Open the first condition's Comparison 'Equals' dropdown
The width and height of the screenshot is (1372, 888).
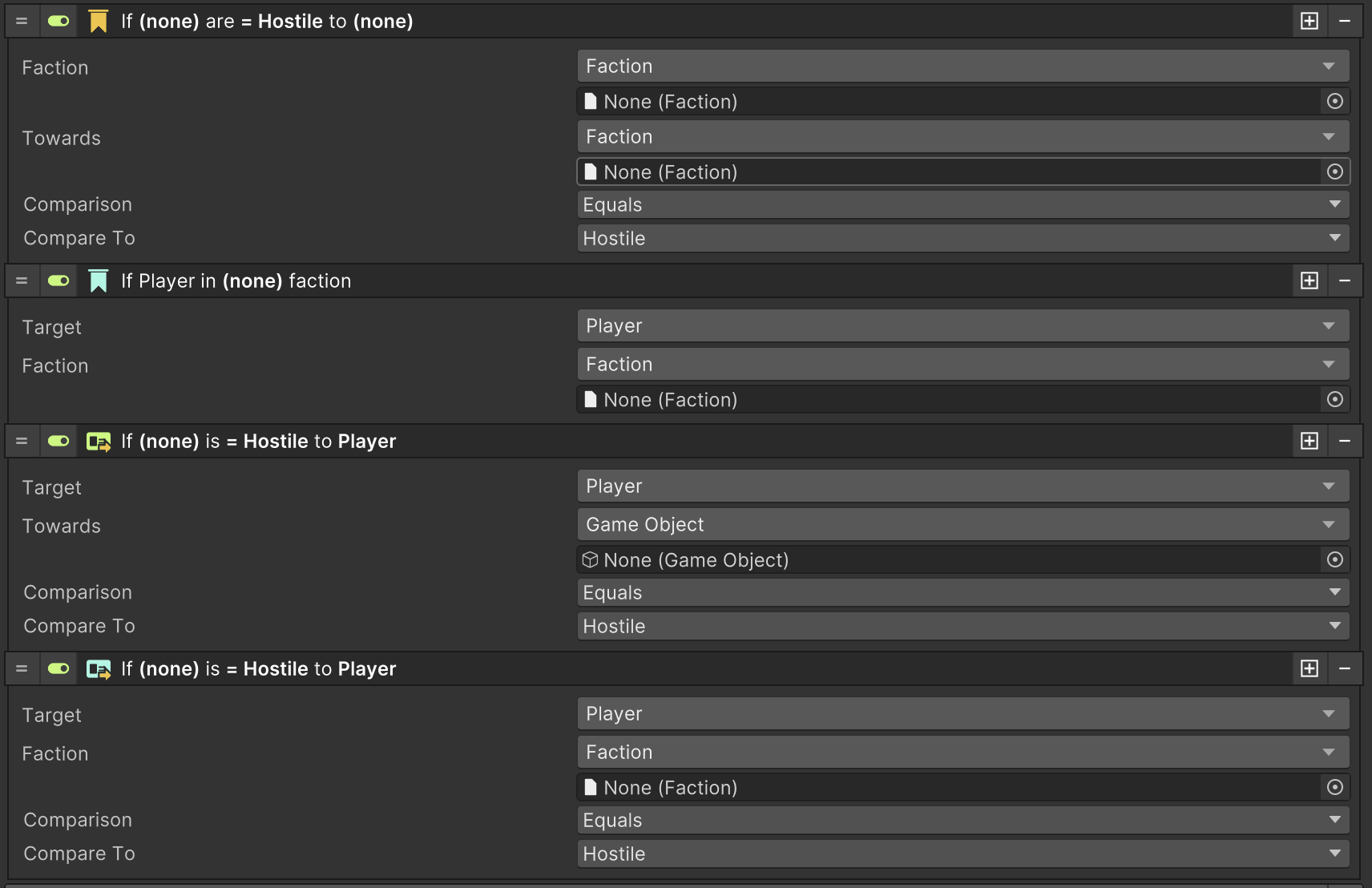(962, 205)
